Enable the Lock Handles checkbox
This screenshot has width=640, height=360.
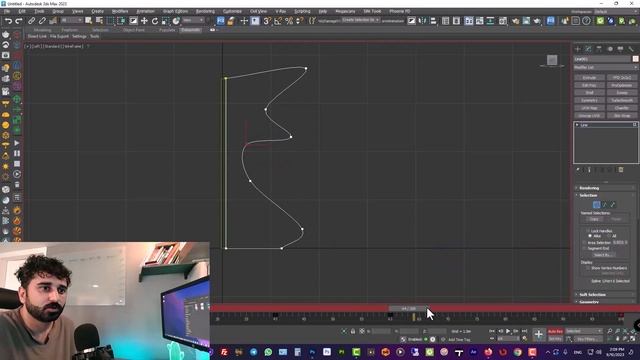(x=588, y=231)
